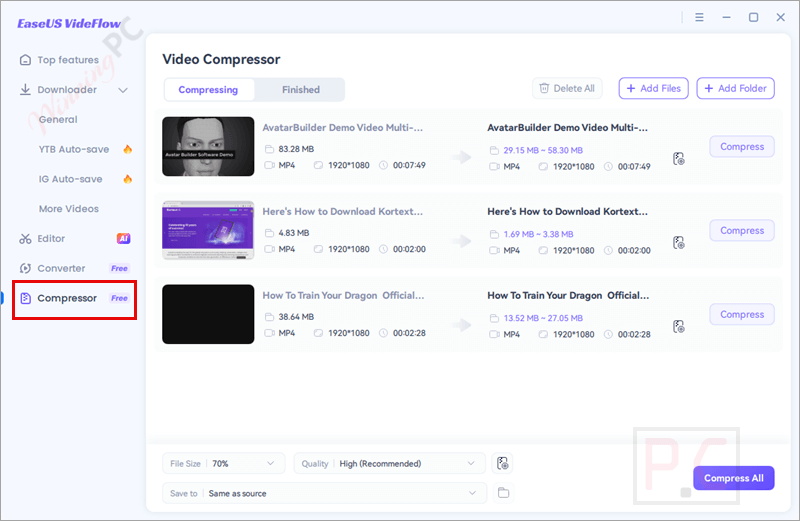Open the Quality High (Recommended) dropdown
800x521 pixels.
(x=390, y=463)
